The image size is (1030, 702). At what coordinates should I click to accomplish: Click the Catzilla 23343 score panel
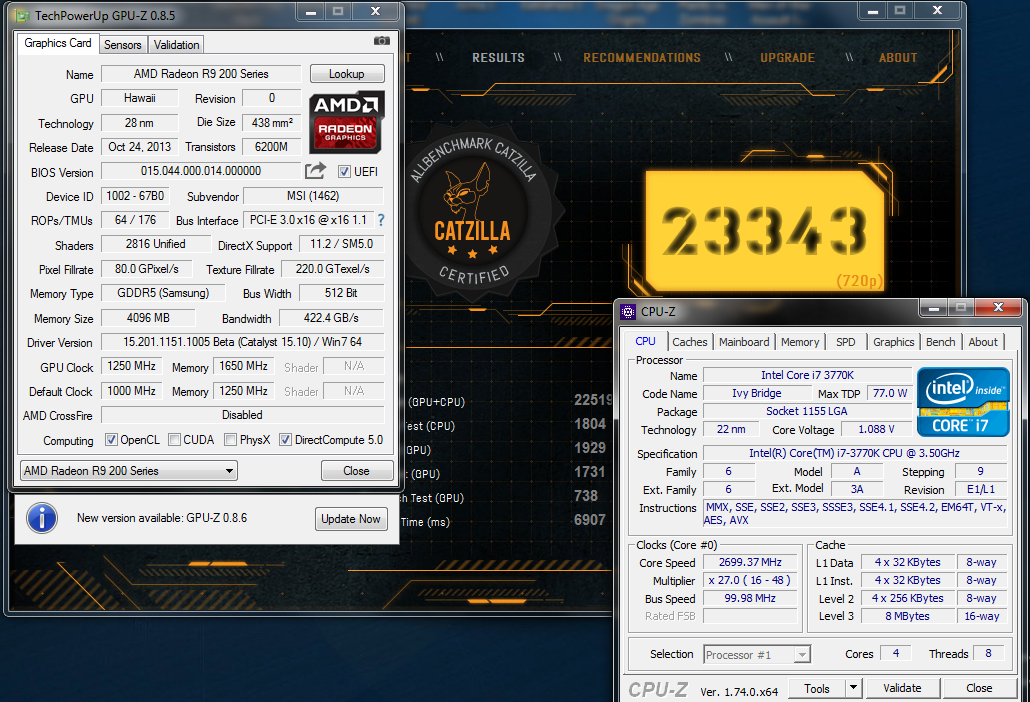765,231
